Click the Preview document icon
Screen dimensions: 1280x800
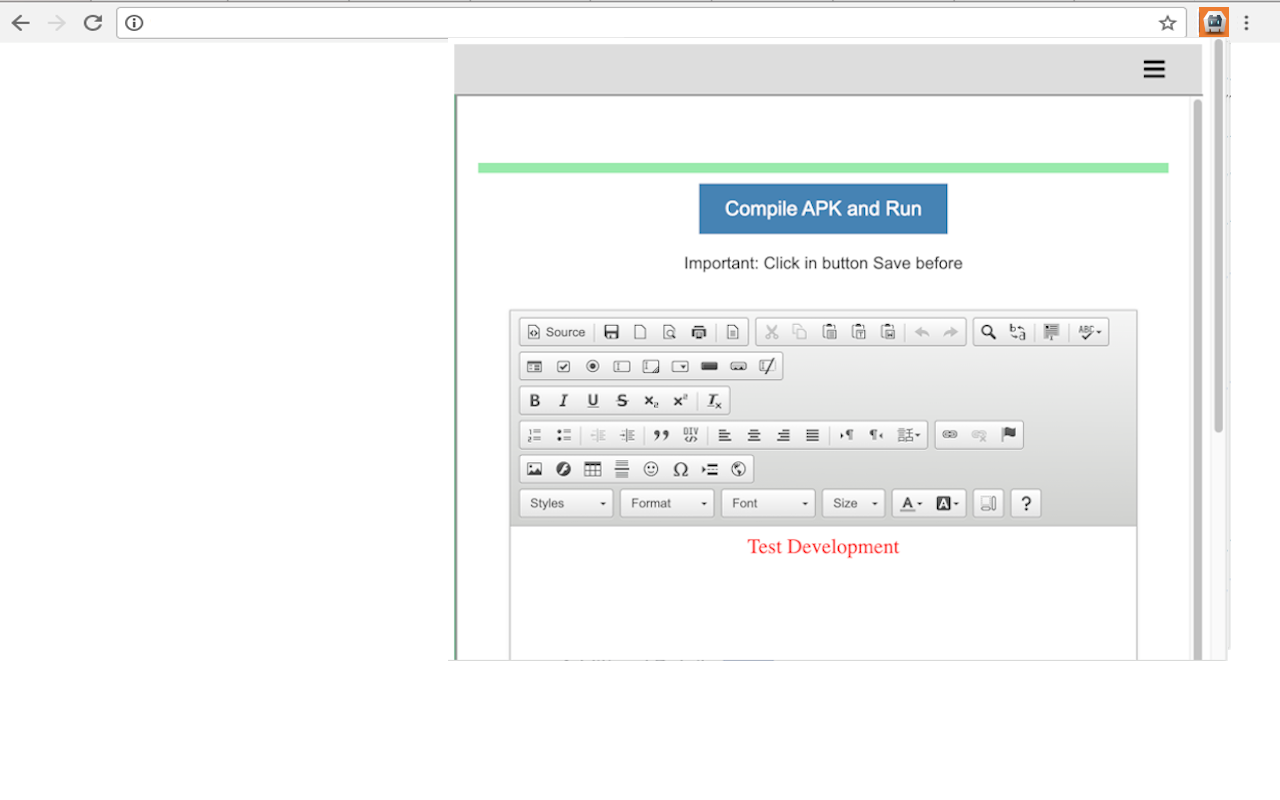[670, 332]
